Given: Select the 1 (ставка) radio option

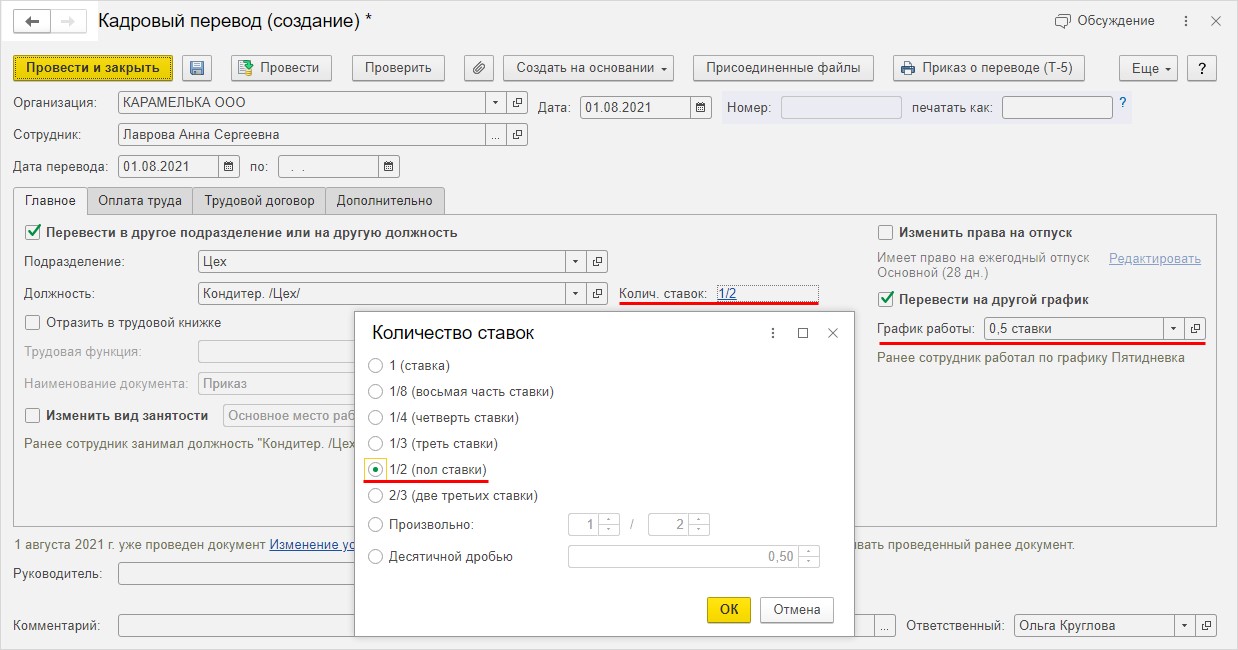Looking at the screenshot, I should [376, 365].
